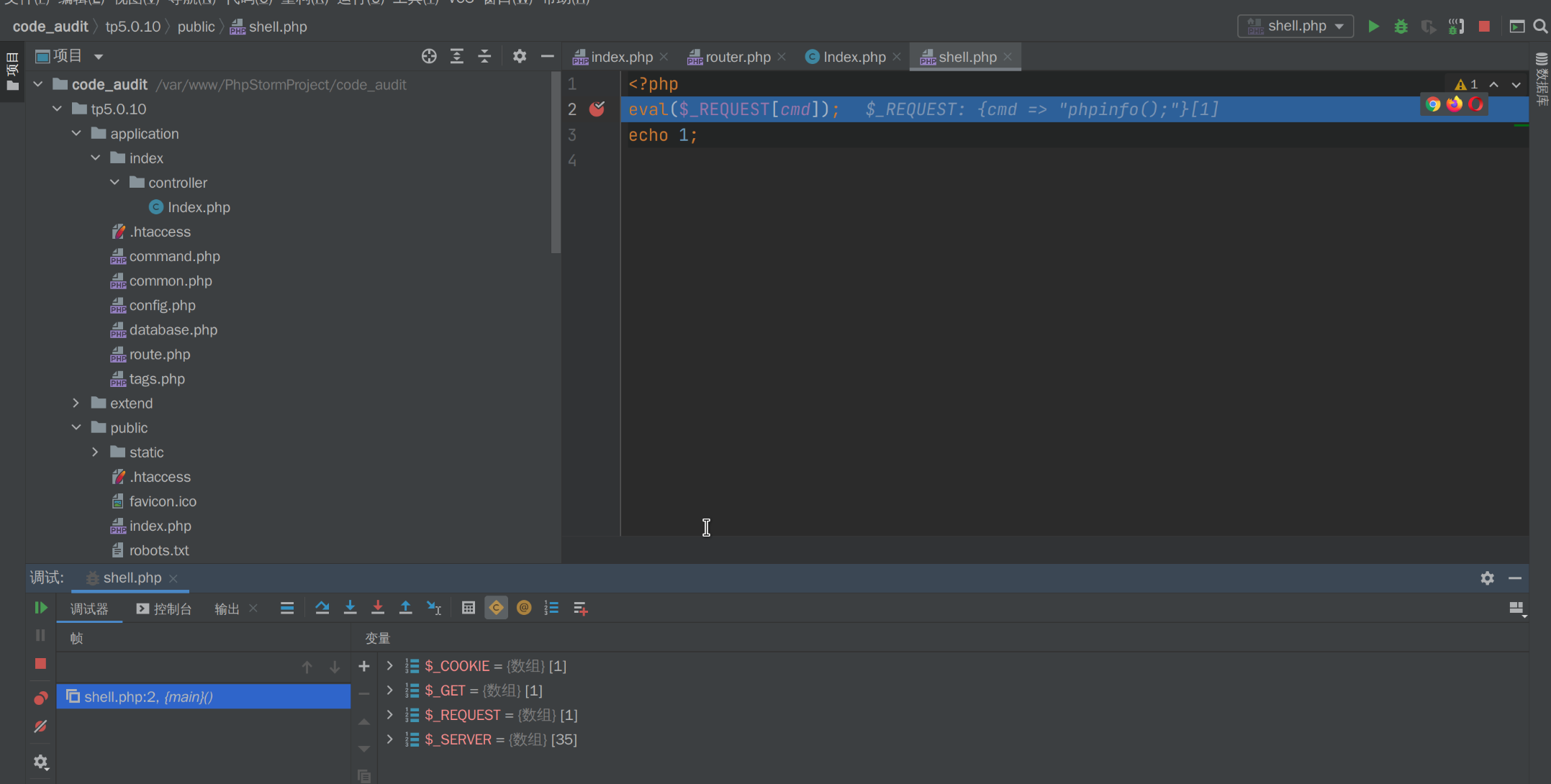The width and height of the screenshot is (1551, 784).
Task: Toggle the breakpoint on line 2
Action: pos(597,109)
